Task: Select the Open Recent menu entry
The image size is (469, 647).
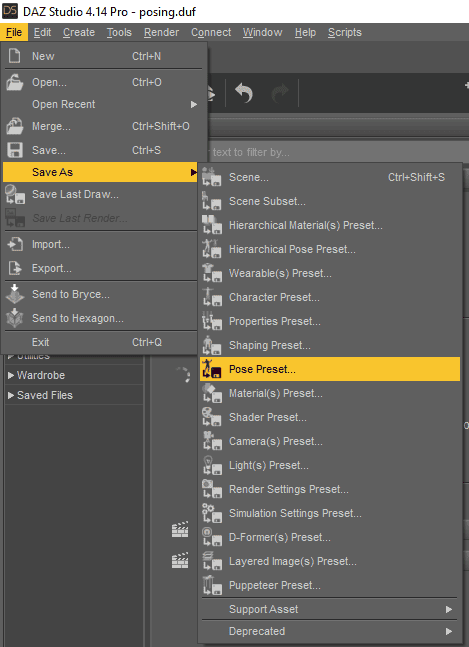Action: (100, 104)
